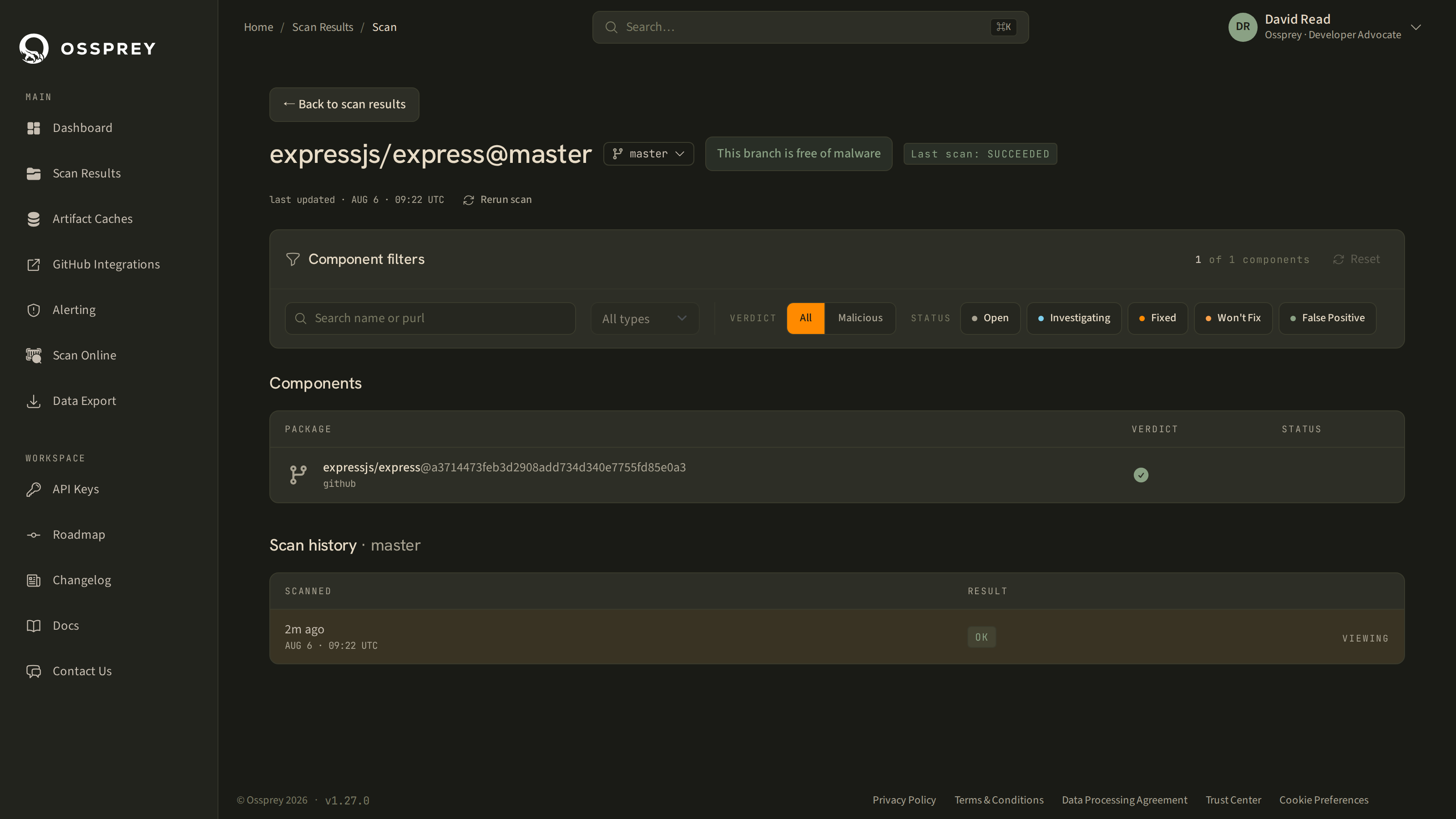Click the Last scan: SUCCEEDED badge
This screenshot has width=1456, height=819.
pos(980,154)
